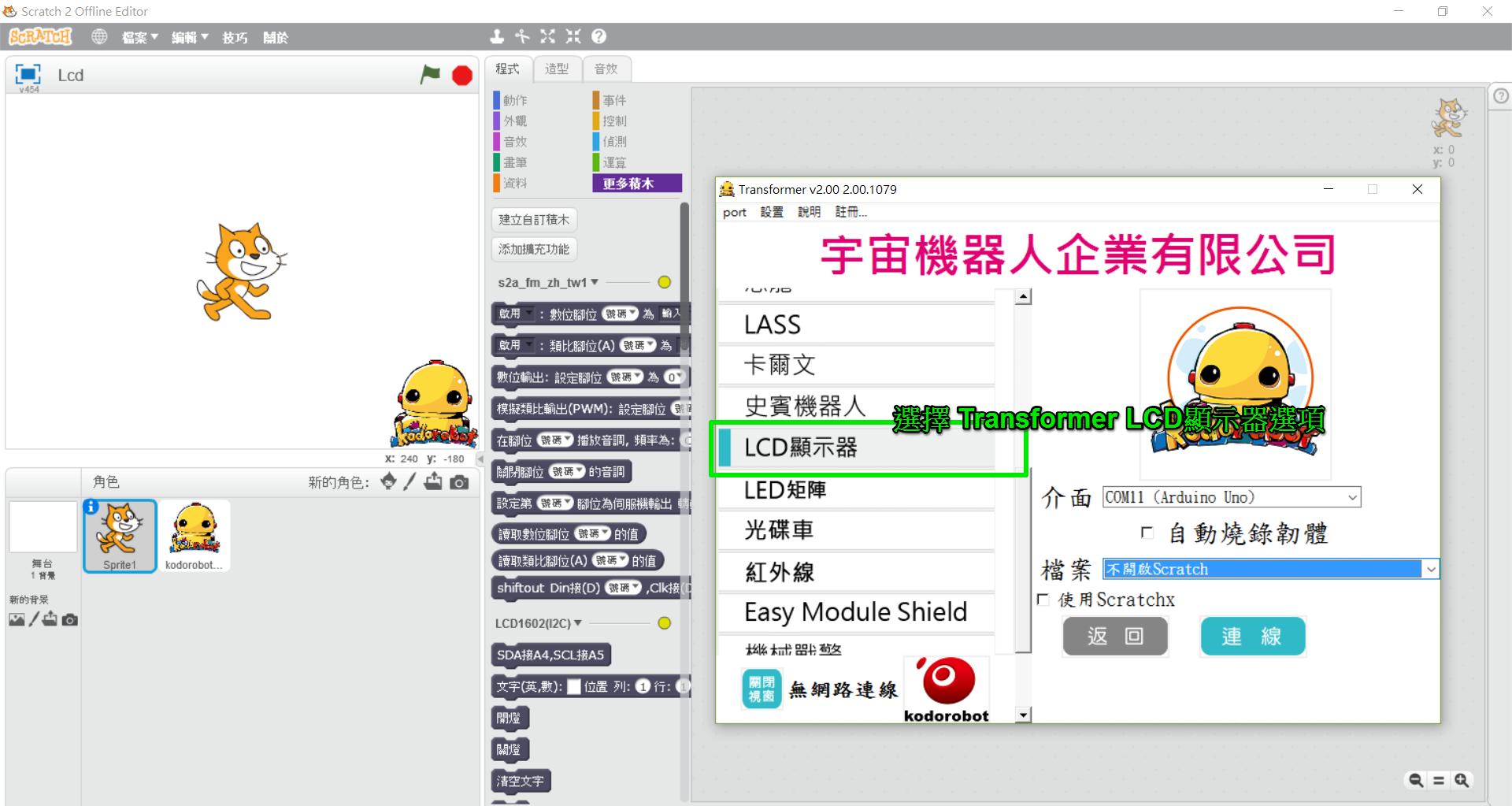
Task: Capture new backdrop from camera icon
Action: click(x=70, y=620)
